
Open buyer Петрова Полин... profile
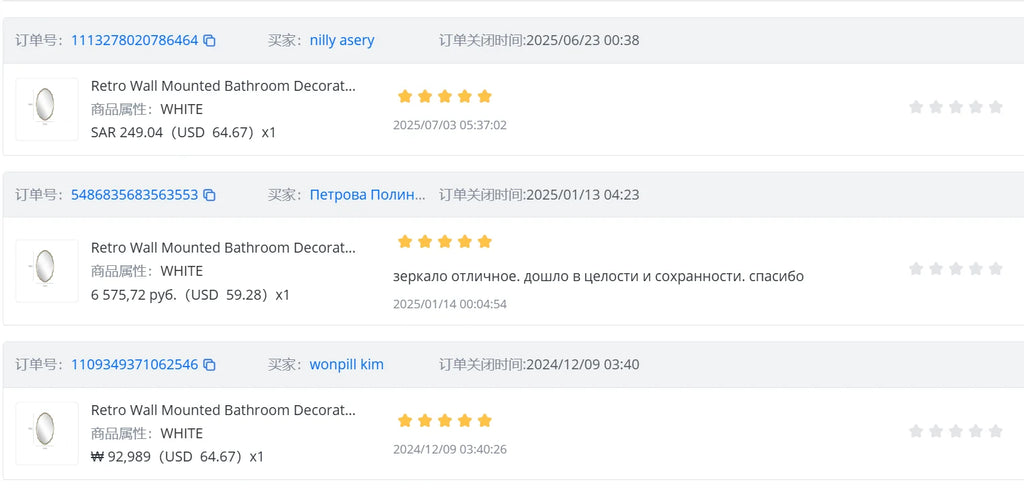(x=368, y=195)
